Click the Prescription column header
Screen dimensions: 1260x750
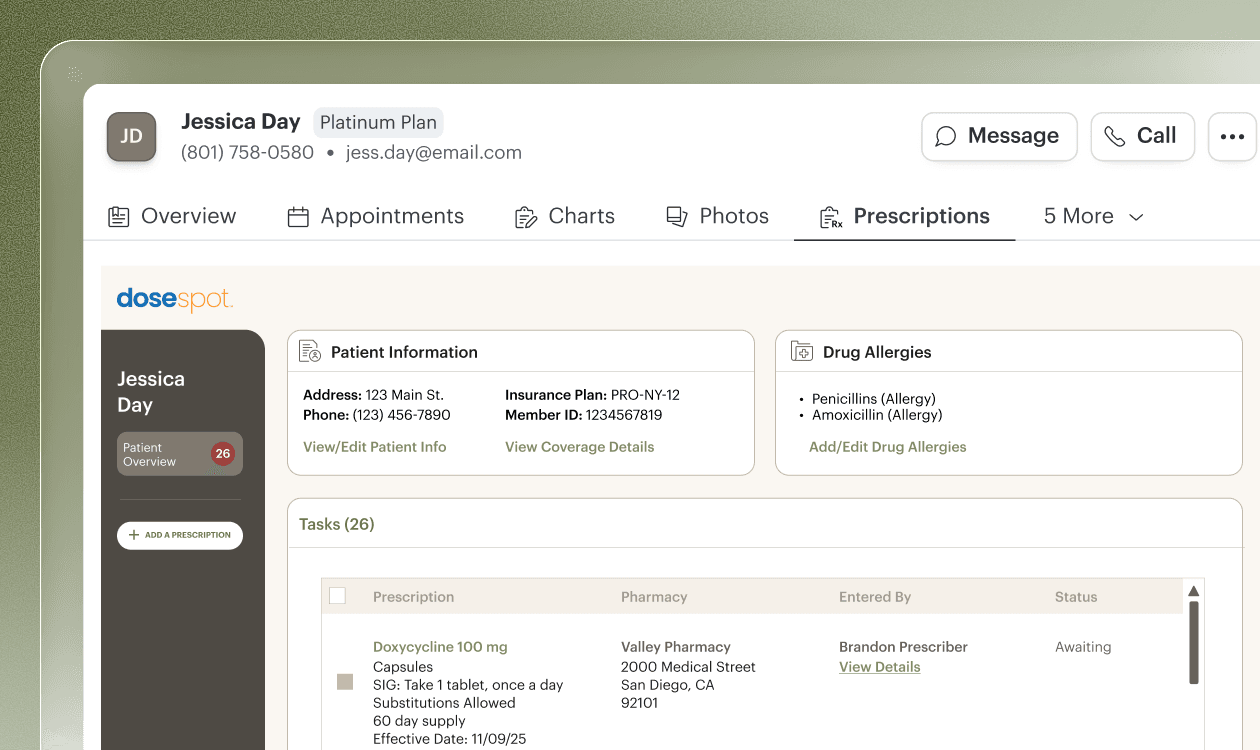tap(414, 597)
